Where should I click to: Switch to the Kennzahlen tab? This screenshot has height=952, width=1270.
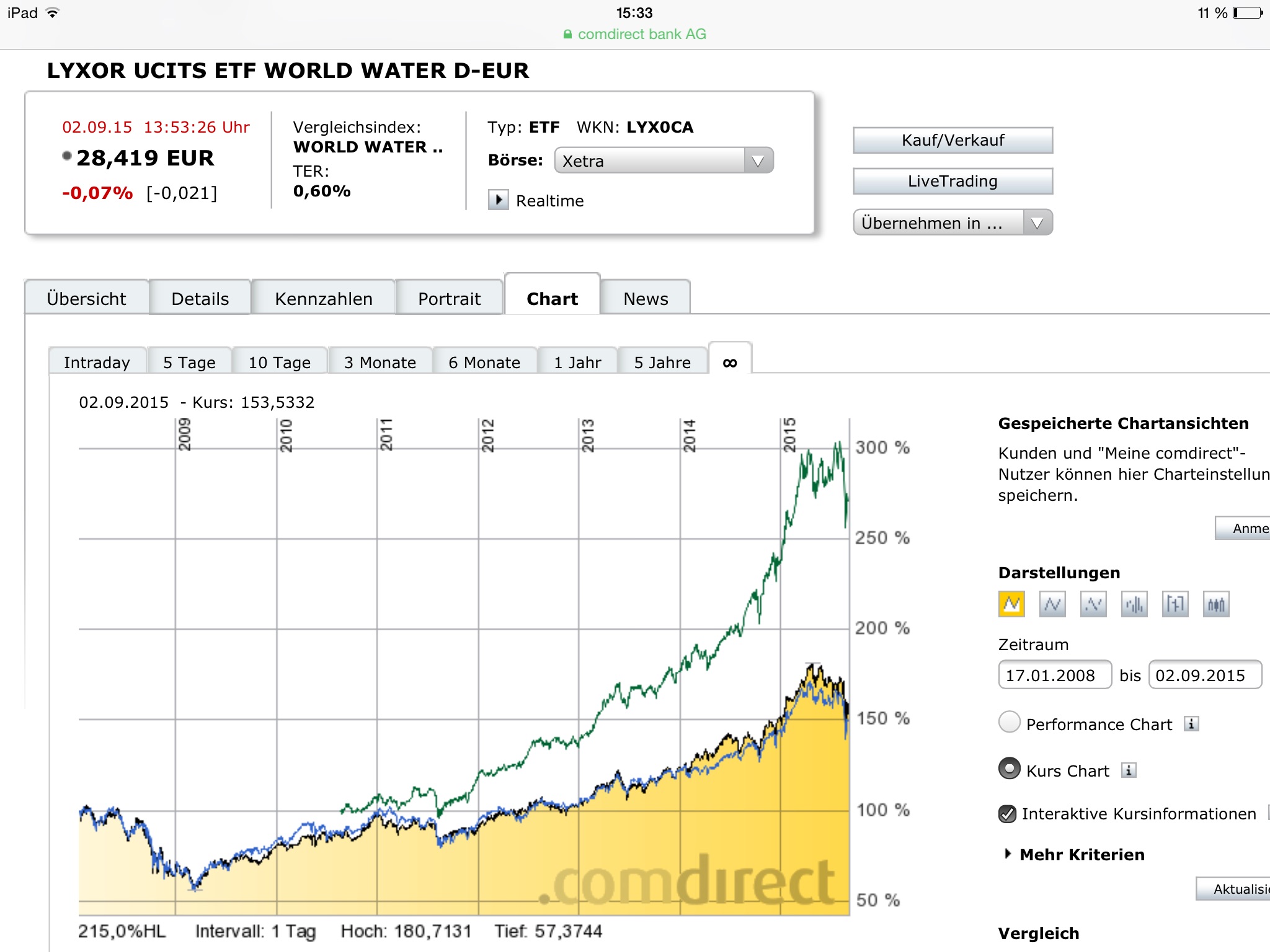click(324, 299)
